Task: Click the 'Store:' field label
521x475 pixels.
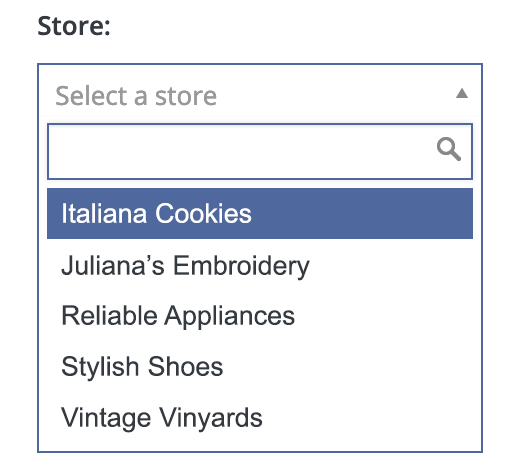Action: [74, 26]
